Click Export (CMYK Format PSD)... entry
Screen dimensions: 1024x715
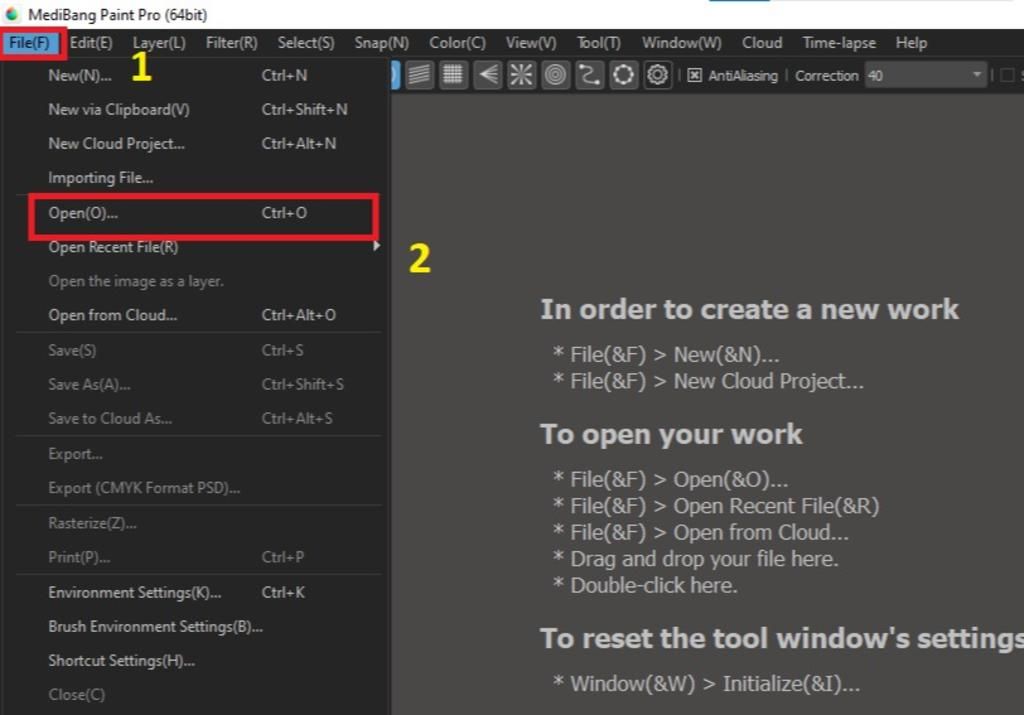pos(198,488)
